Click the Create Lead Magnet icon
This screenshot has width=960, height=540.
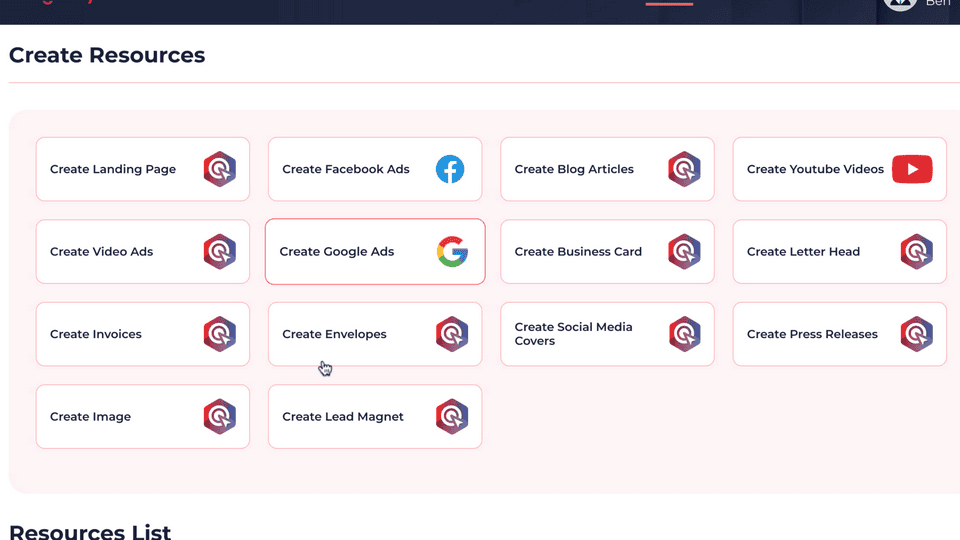click(452, 417)
